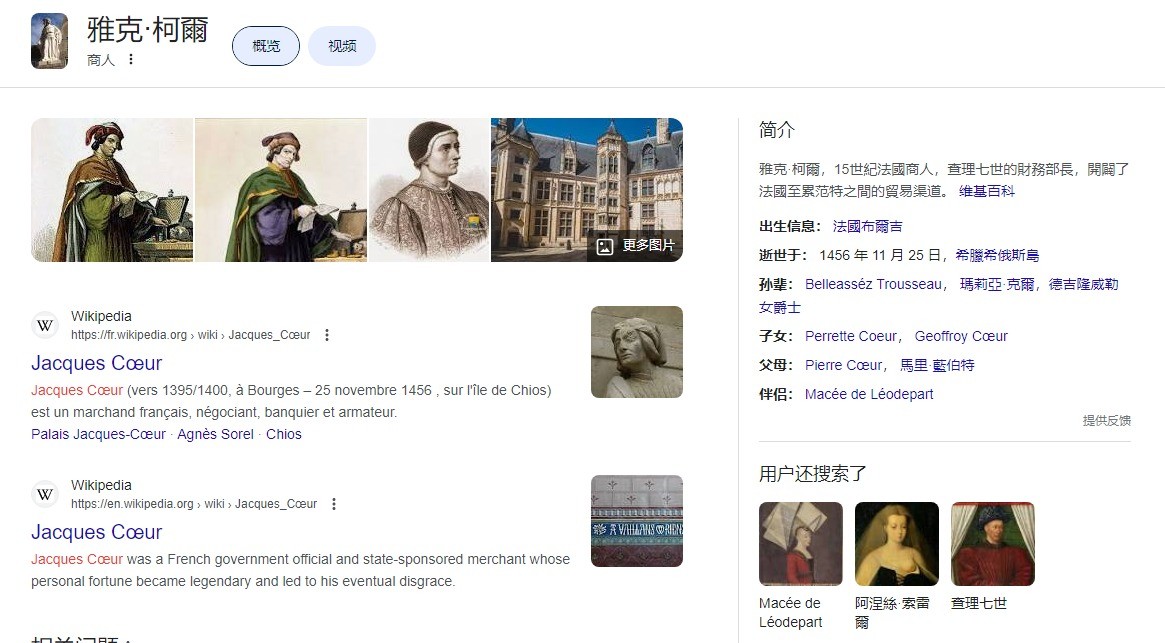Open child link Perrette Coeur
1165x643 pixels.
pyautogui.click(x=851, y=337)
